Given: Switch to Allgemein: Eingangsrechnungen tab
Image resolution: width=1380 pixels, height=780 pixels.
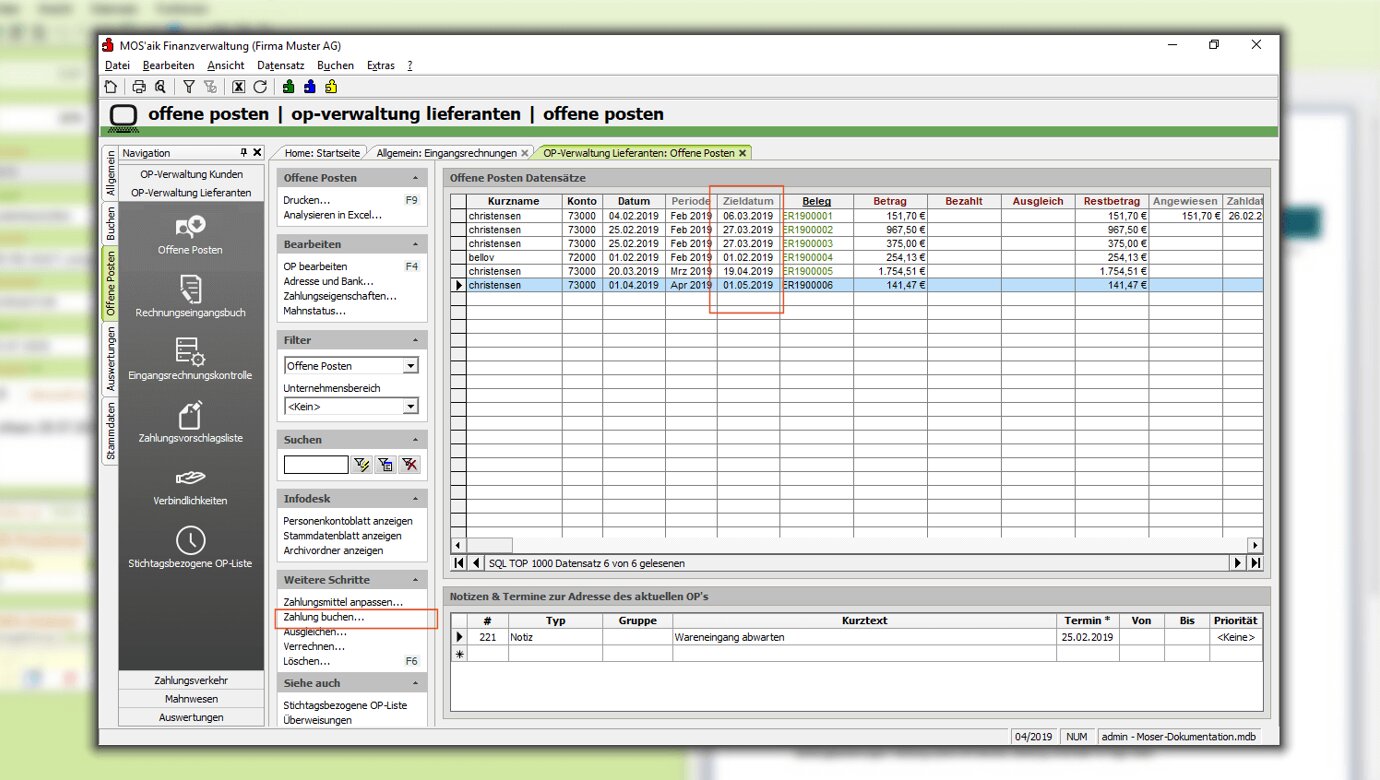Looking at the screenshot, I should pos(446,153).
